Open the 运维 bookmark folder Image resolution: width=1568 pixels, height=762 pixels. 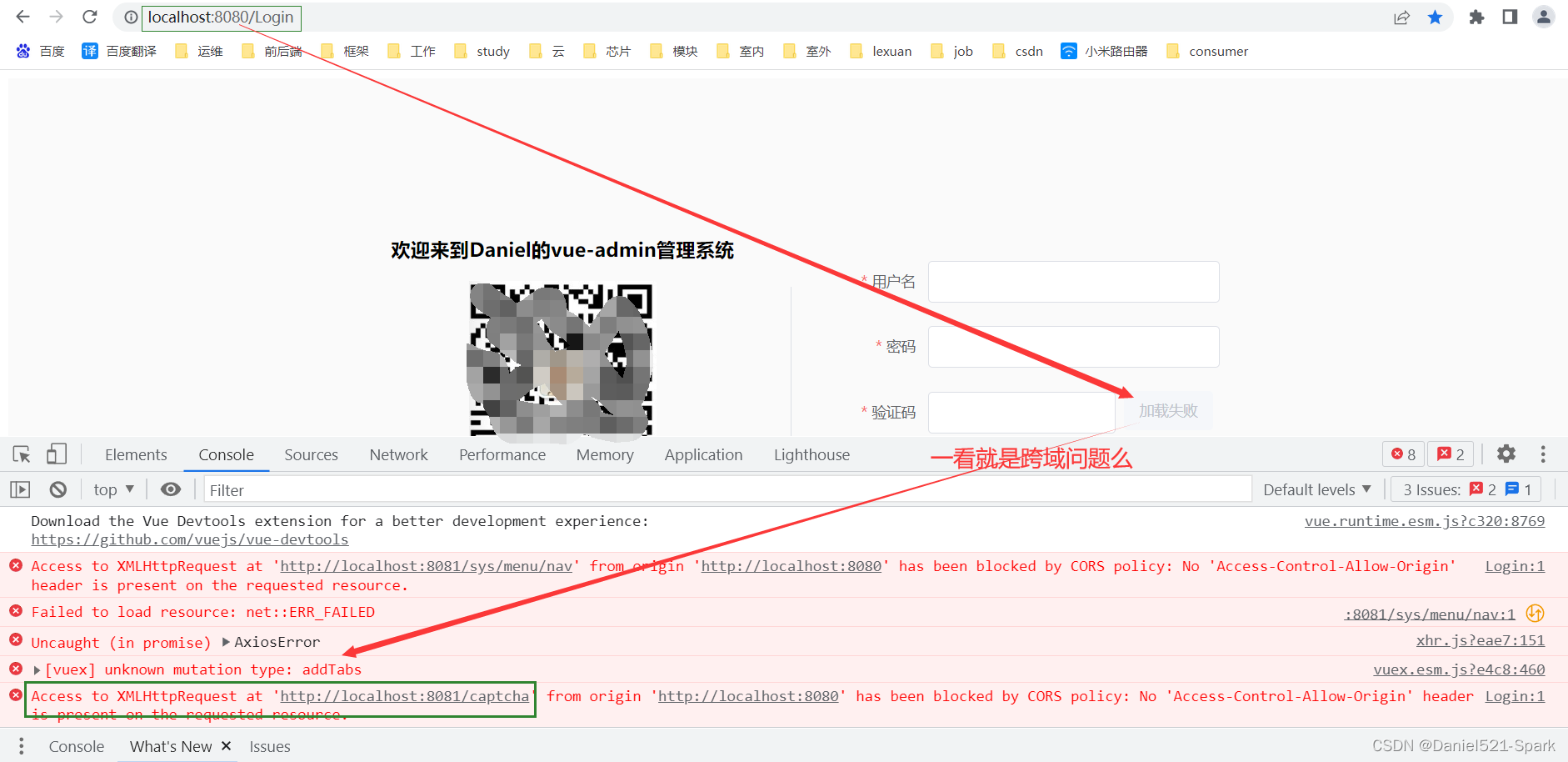(198, 52)
